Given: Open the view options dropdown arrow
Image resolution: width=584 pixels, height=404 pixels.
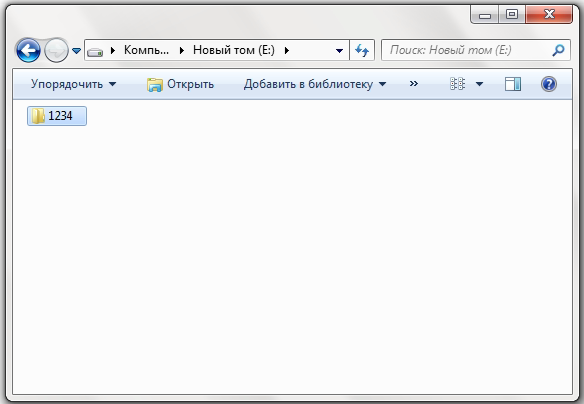Looking at the screenshot, I should point(480,84).
